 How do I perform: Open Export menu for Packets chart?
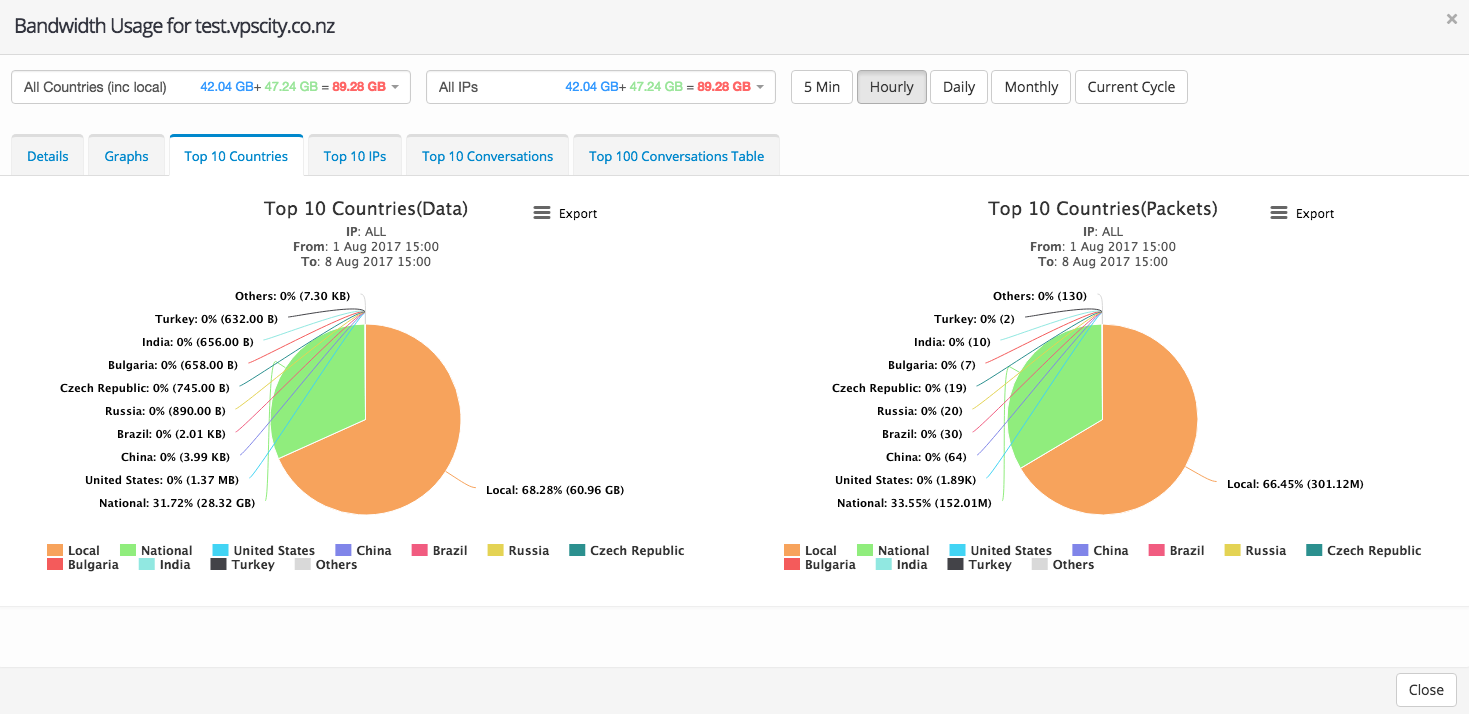[1302, 213]
